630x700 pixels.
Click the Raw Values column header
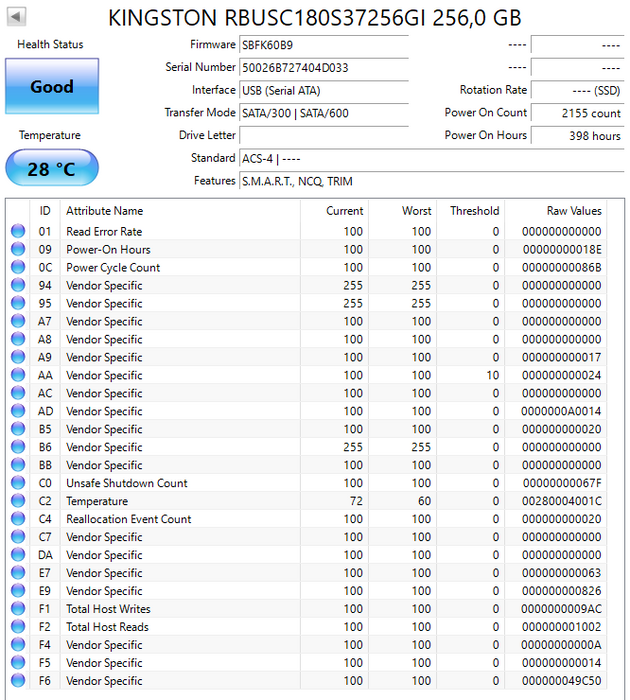(573, 211)
